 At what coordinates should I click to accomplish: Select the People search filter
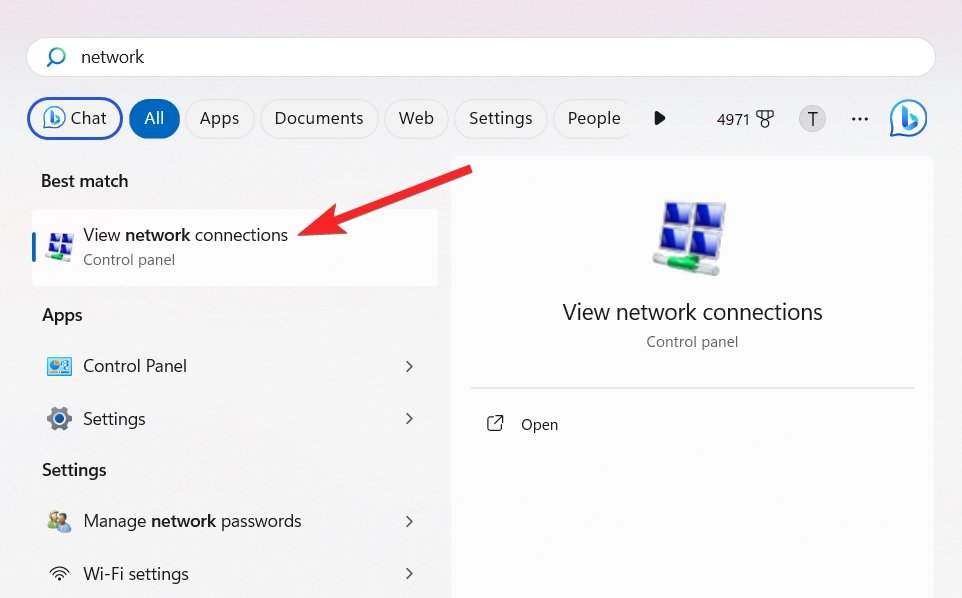(x=593, y=118)
